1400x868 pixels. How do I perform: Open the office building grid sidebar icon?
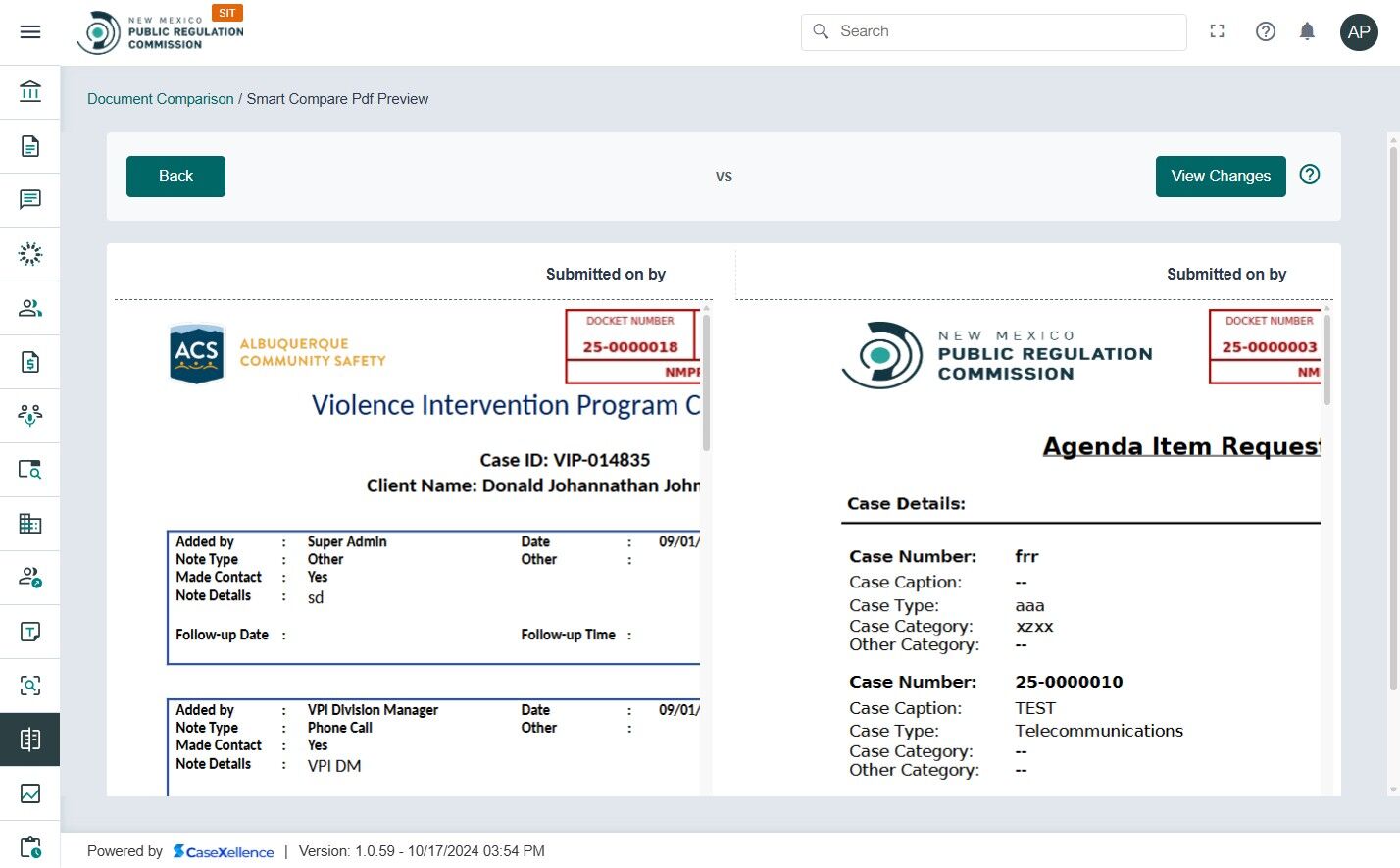[x=30, y=524]
